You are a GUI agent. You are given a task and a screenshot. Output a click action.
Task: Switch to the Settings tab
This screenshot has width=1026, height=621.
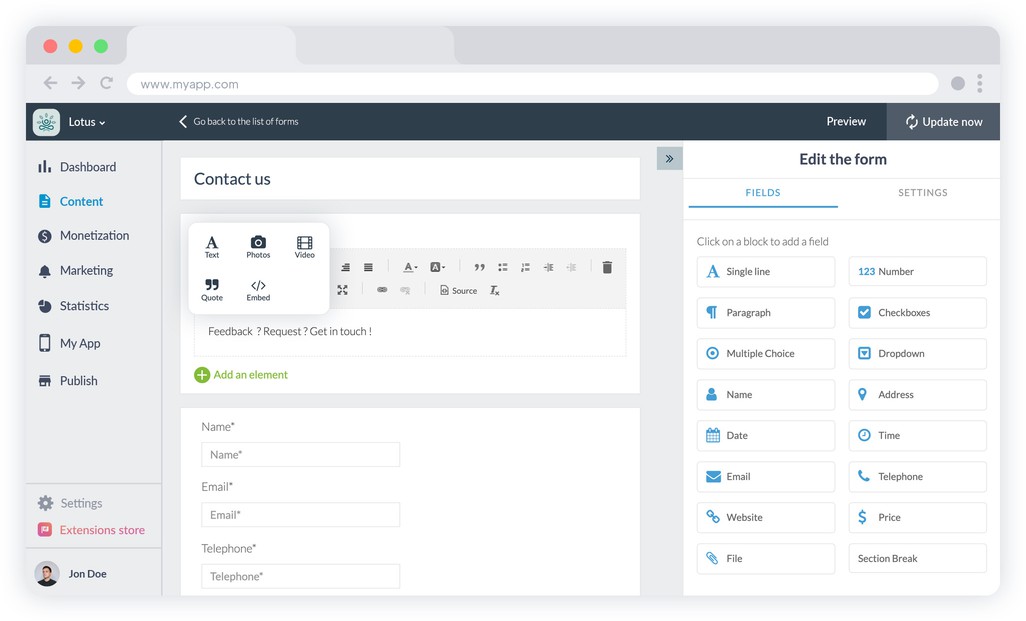coord(922,193)
